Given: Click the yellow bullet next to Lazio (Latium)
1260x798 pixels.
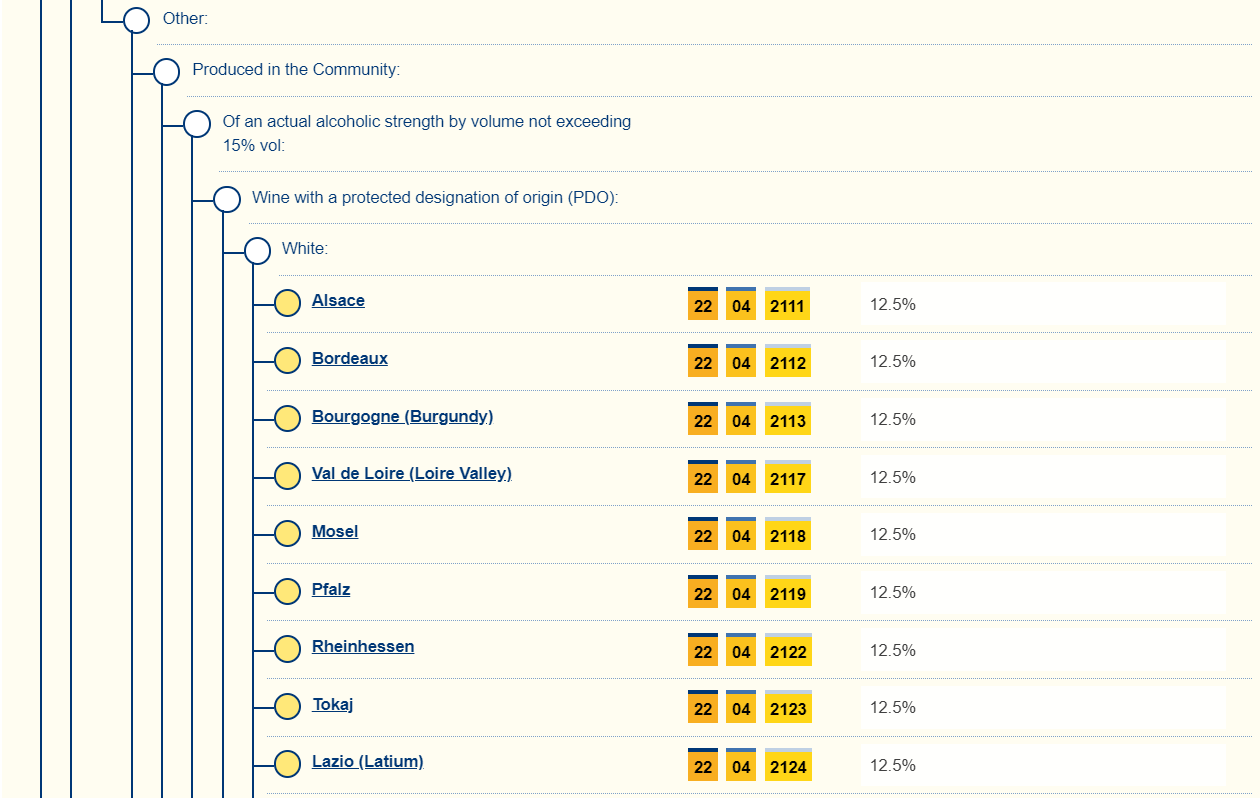Looking at the screenshot, I should point(287,764).
